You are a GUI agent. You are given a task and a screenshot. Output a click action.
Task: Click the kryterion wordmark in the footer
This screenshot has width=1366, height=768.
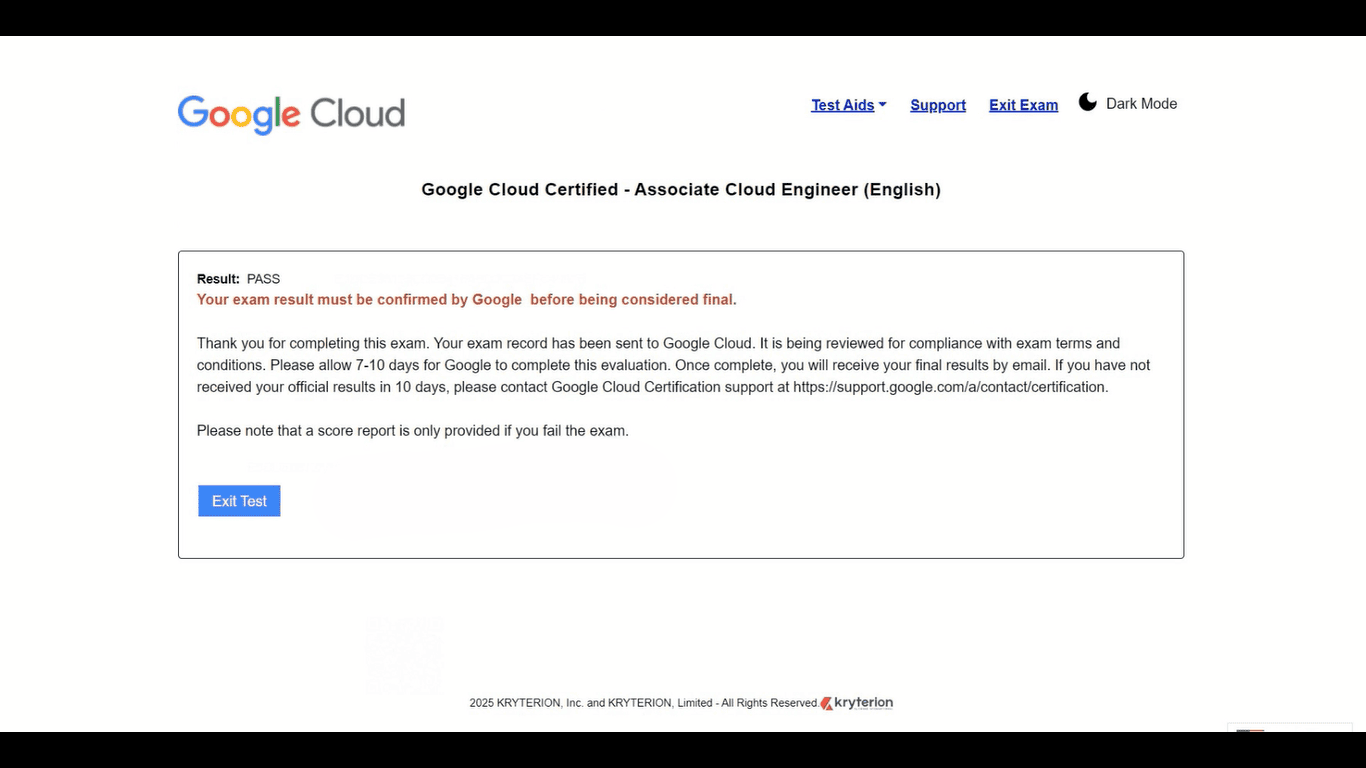pos(864,703)
